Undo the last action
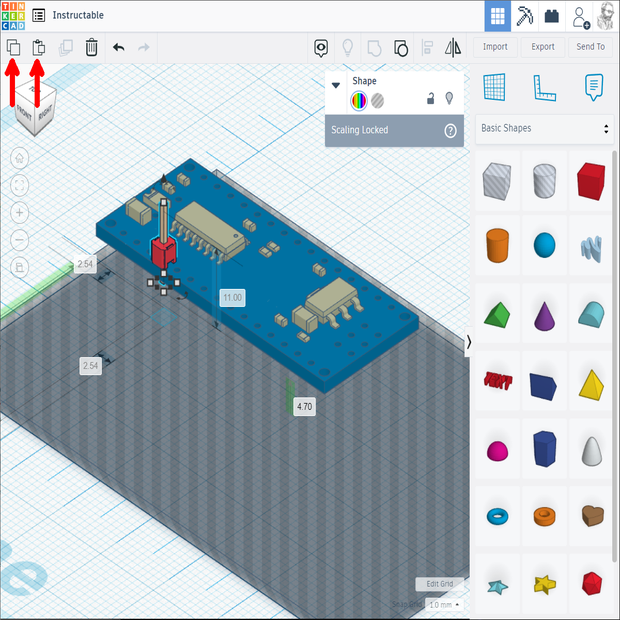Image resolution: width=620 pixels, height=620 pixels. (119, 48)
